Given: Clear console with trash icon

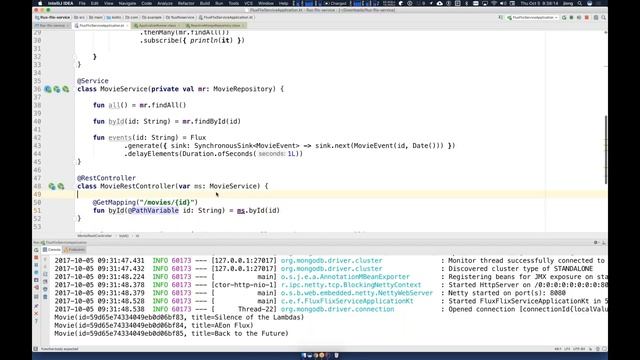Looking at the screenshot, I should [x=45, y=297].
